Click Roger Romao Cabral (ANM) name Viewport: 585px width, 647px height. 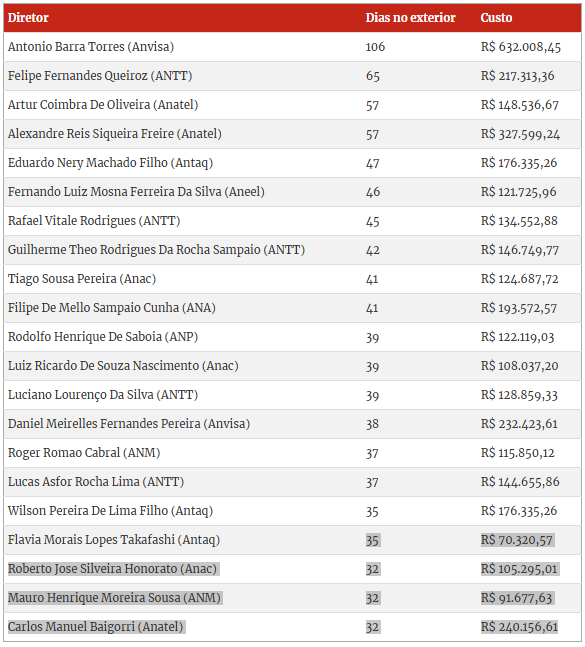tap(84, 453)
